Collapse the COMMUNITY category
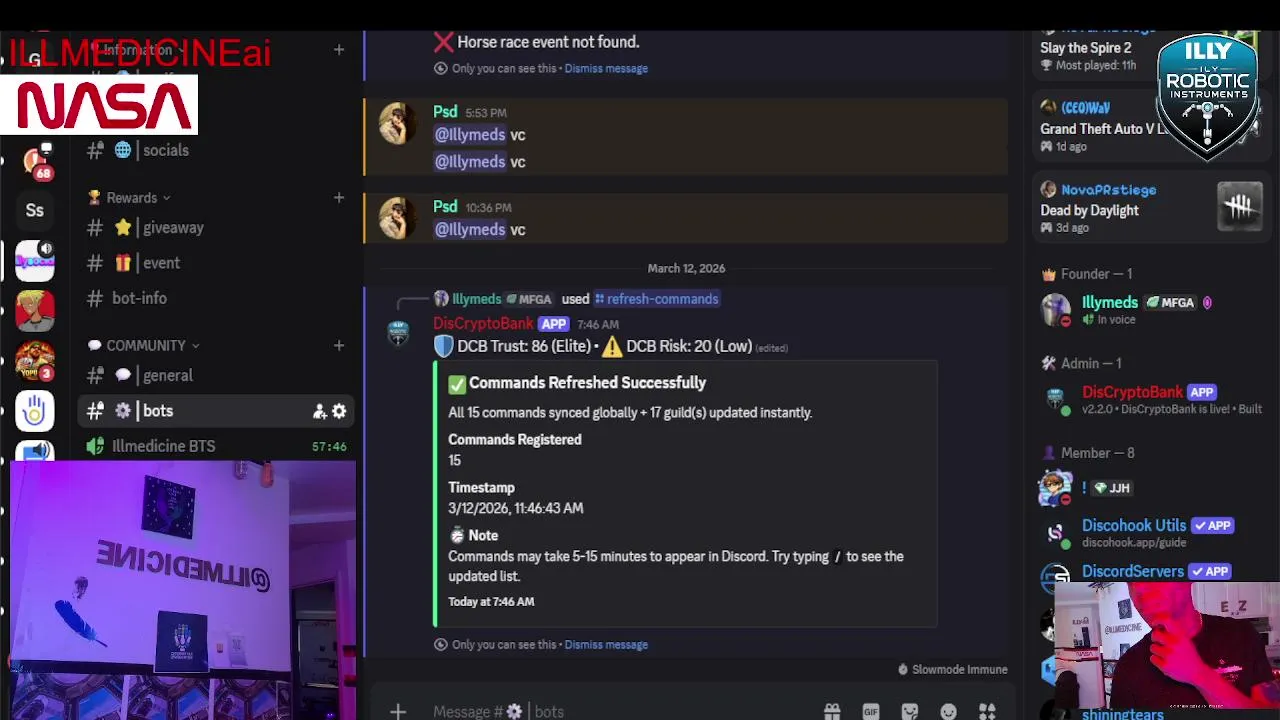Viewport: 1280px width, 720px height. point(144,345)
